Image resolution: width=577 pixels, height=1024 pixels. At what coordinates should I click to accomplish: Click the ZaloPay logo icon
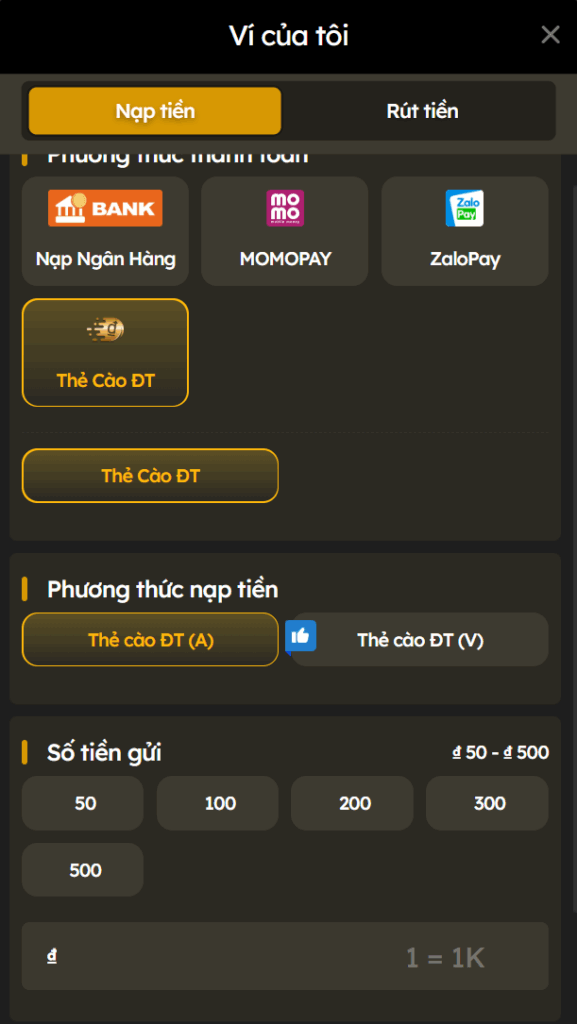[x=465, y=208]
